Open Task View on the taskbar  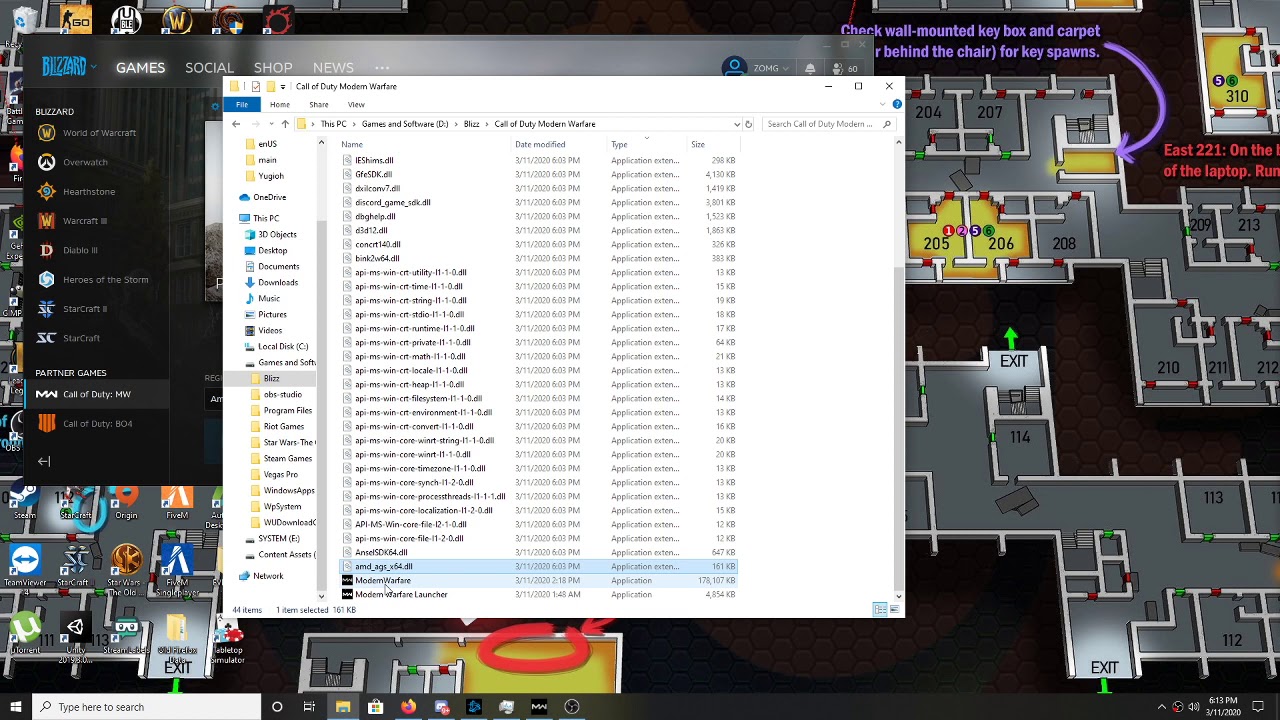click(309, 707)
